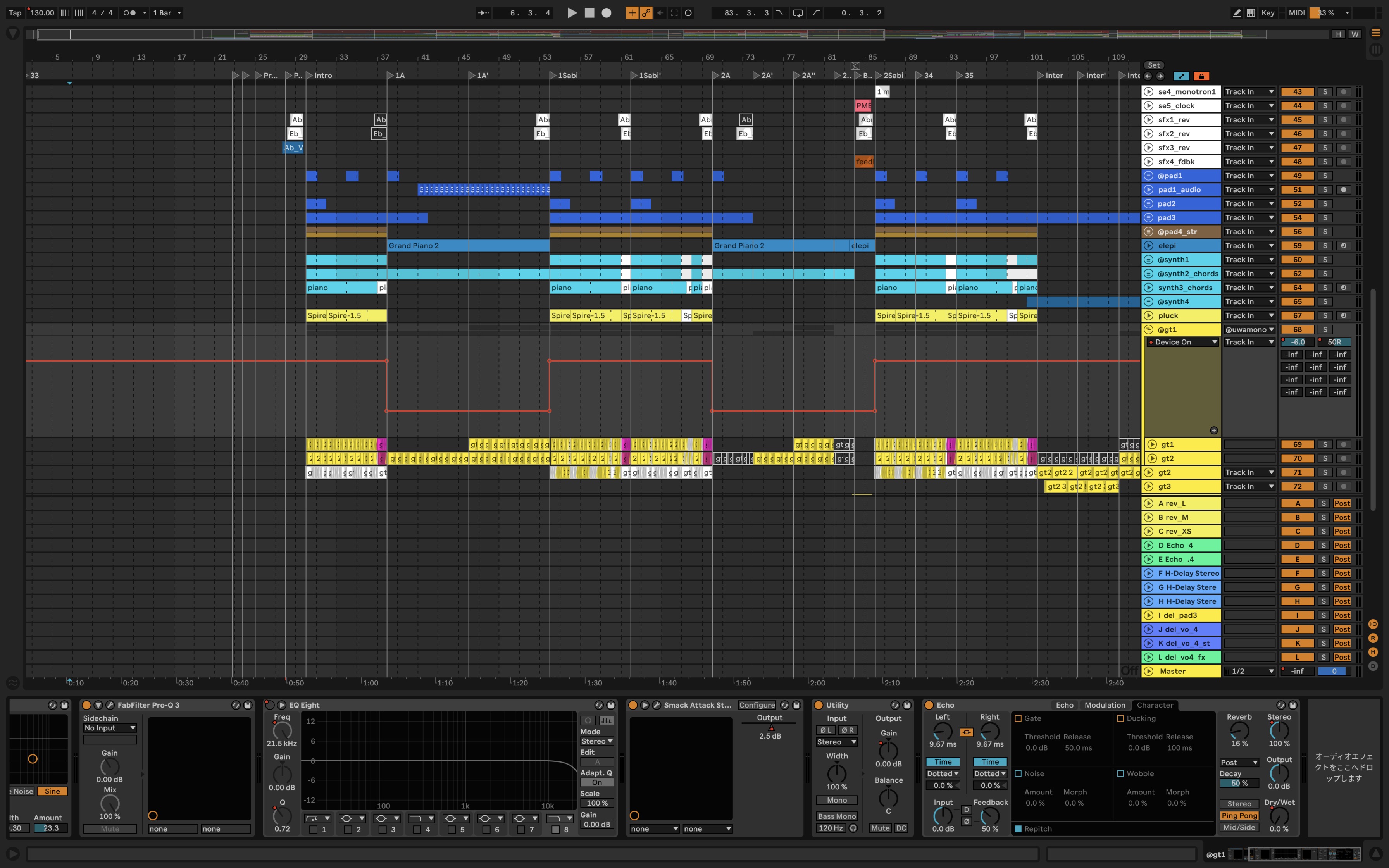
Task: Open EQ Eight Mode Stereo dropdown
Action: [x=597, y=742]
